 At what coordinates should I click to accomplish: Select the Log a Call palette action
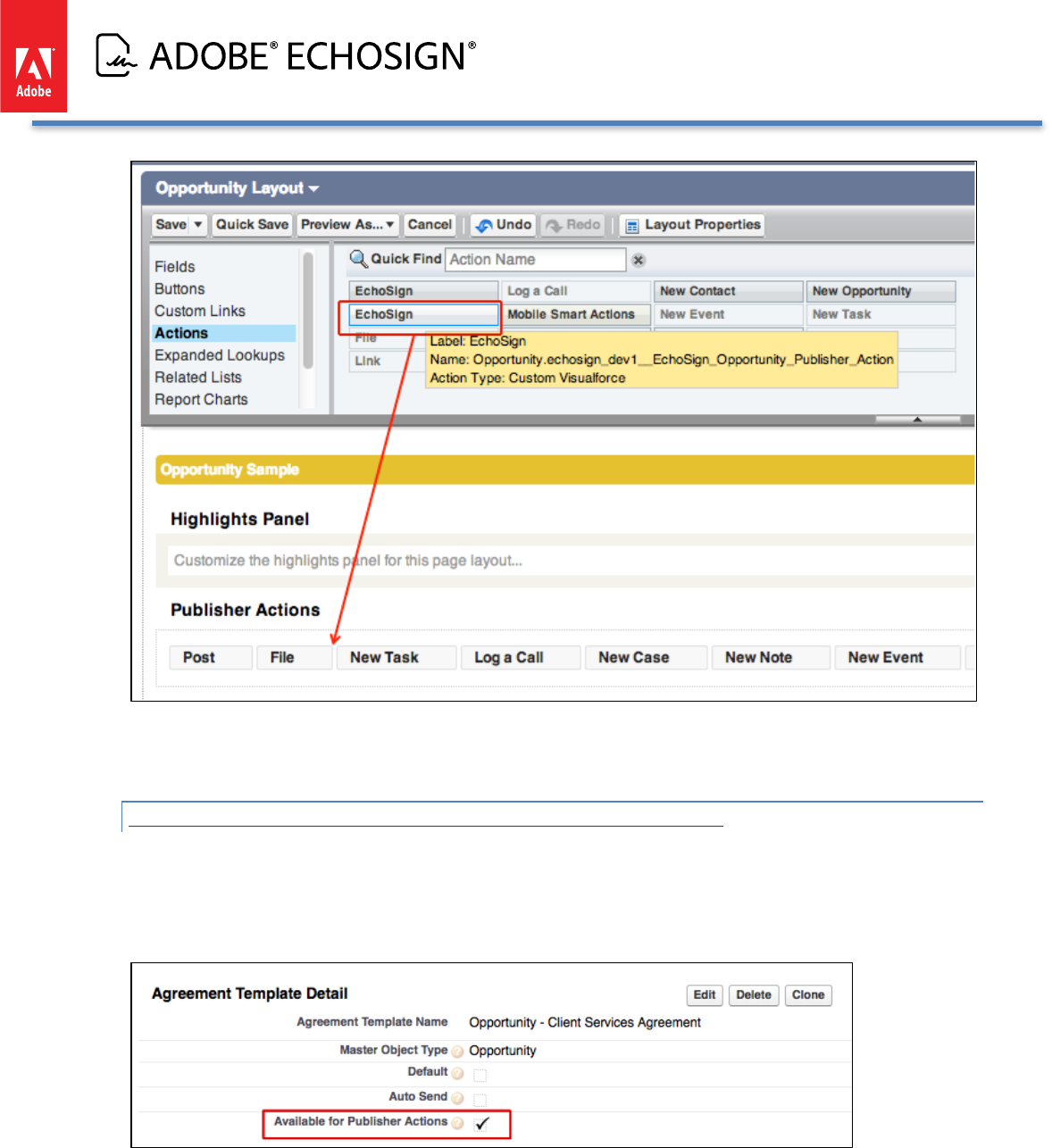tap(576, 291)
